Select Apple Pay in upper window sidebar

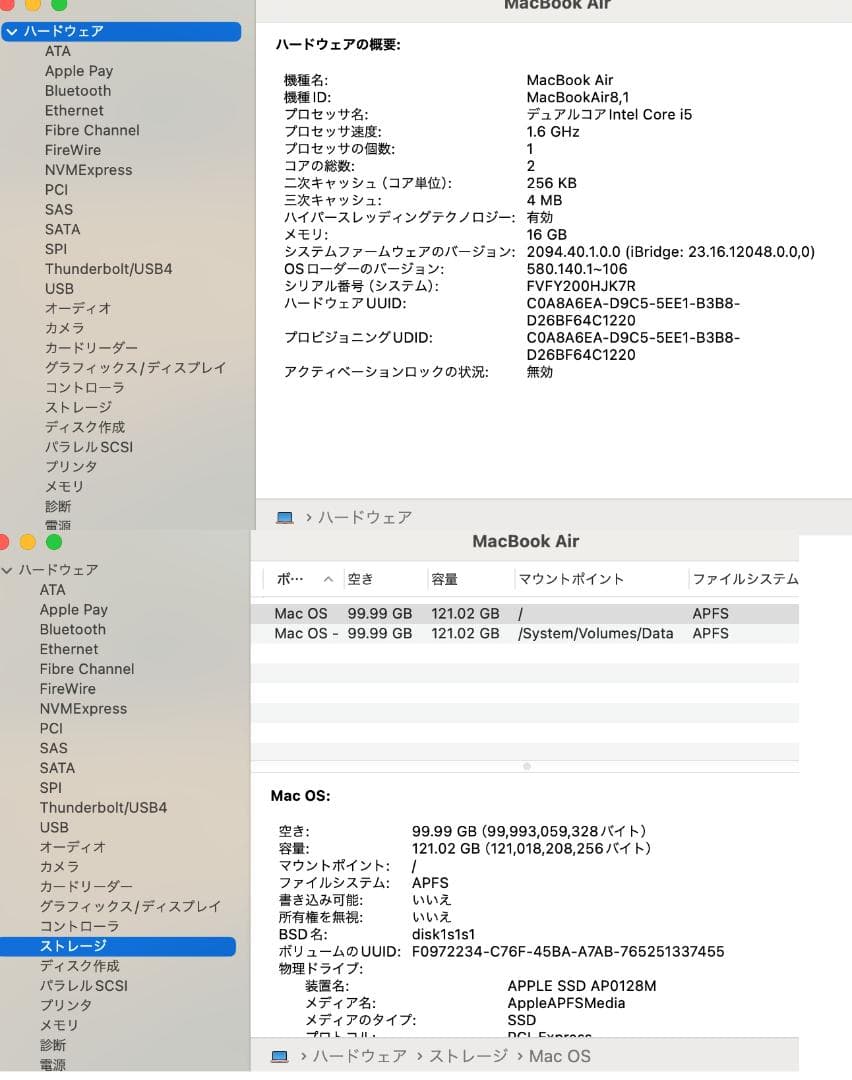click(79, 71)
